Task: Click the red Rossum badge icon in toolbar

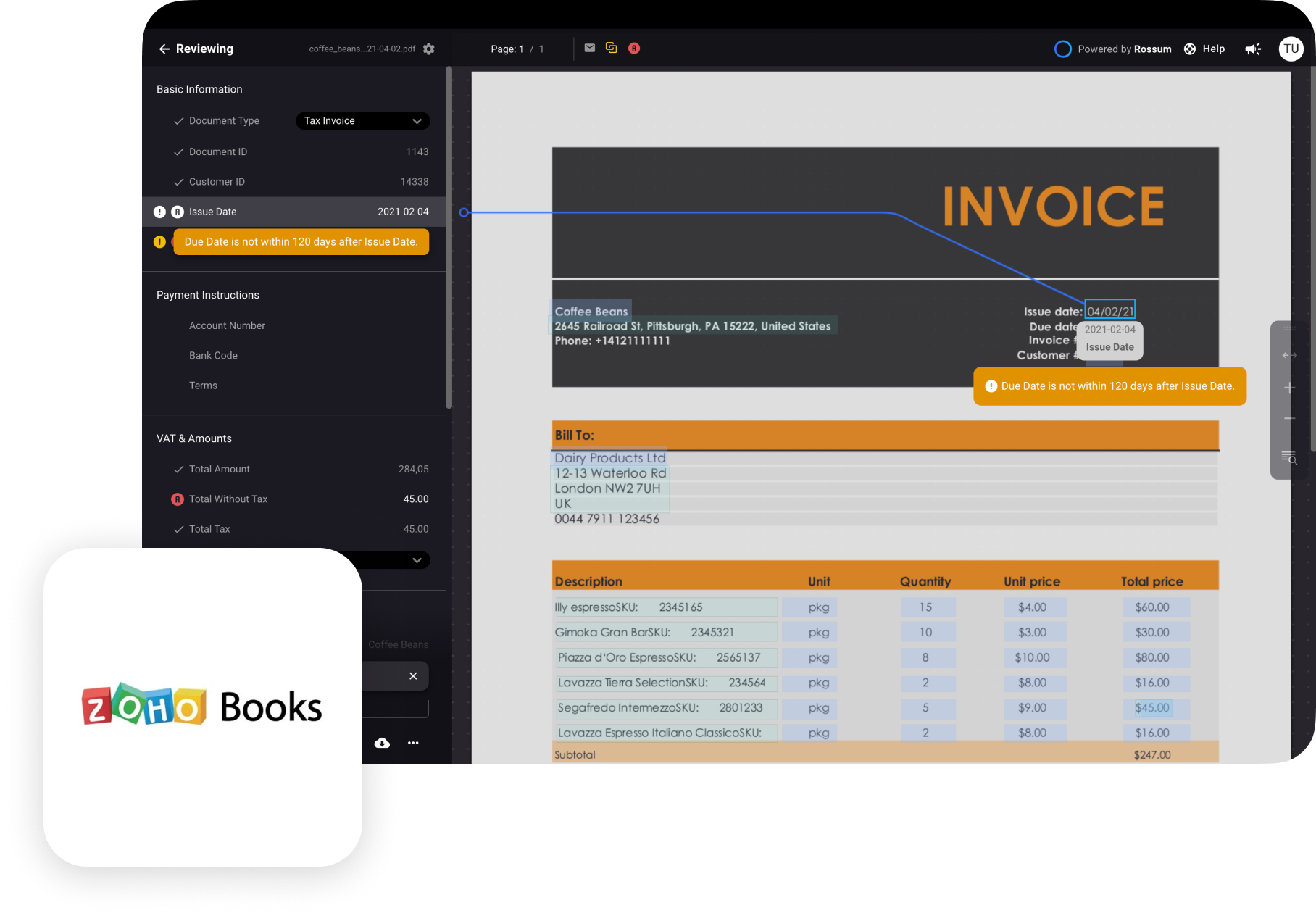Action: tap(634, 48)
